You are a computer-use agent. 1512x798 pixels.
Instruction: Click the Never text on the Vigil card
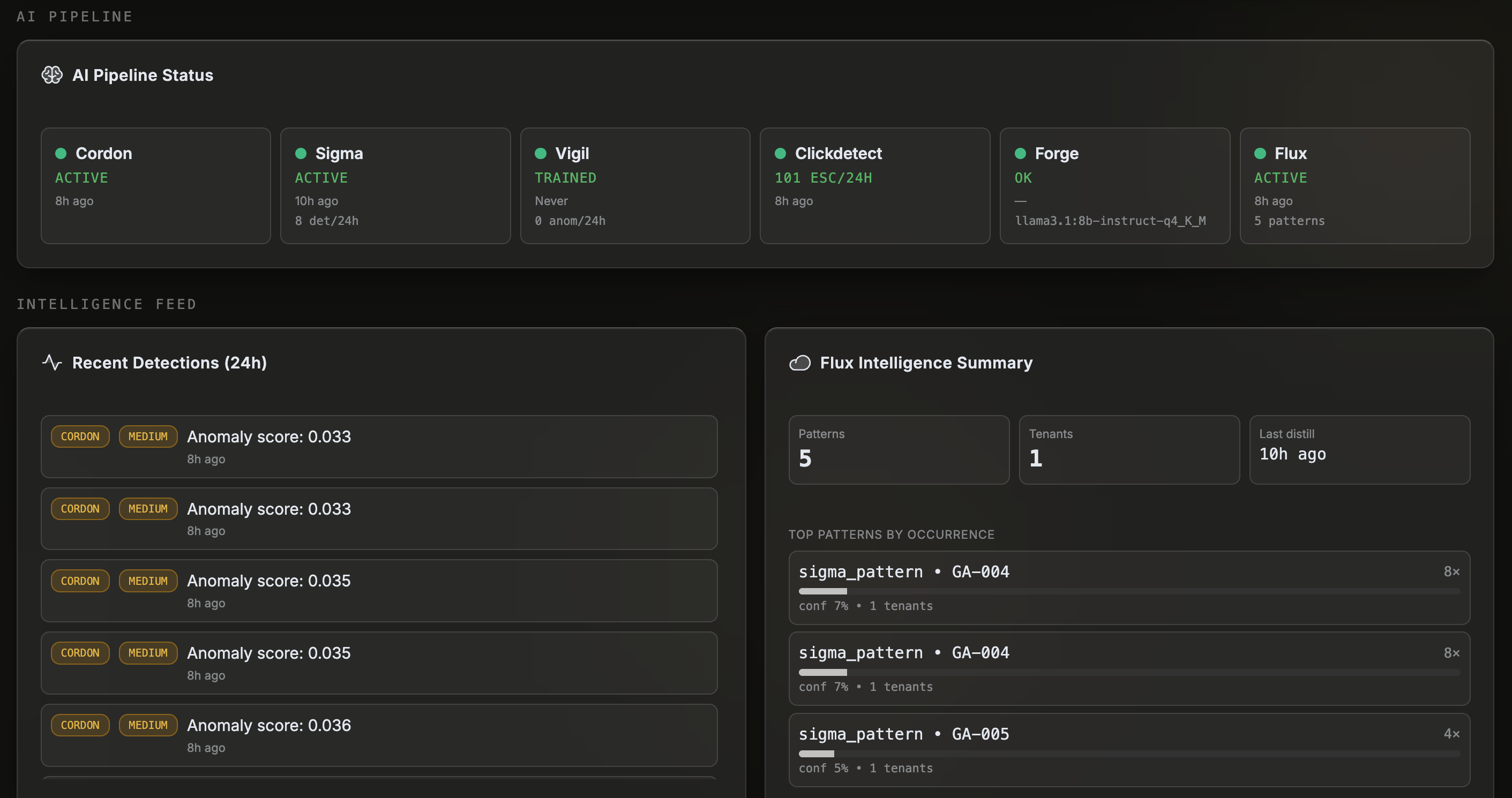(551, 201)
